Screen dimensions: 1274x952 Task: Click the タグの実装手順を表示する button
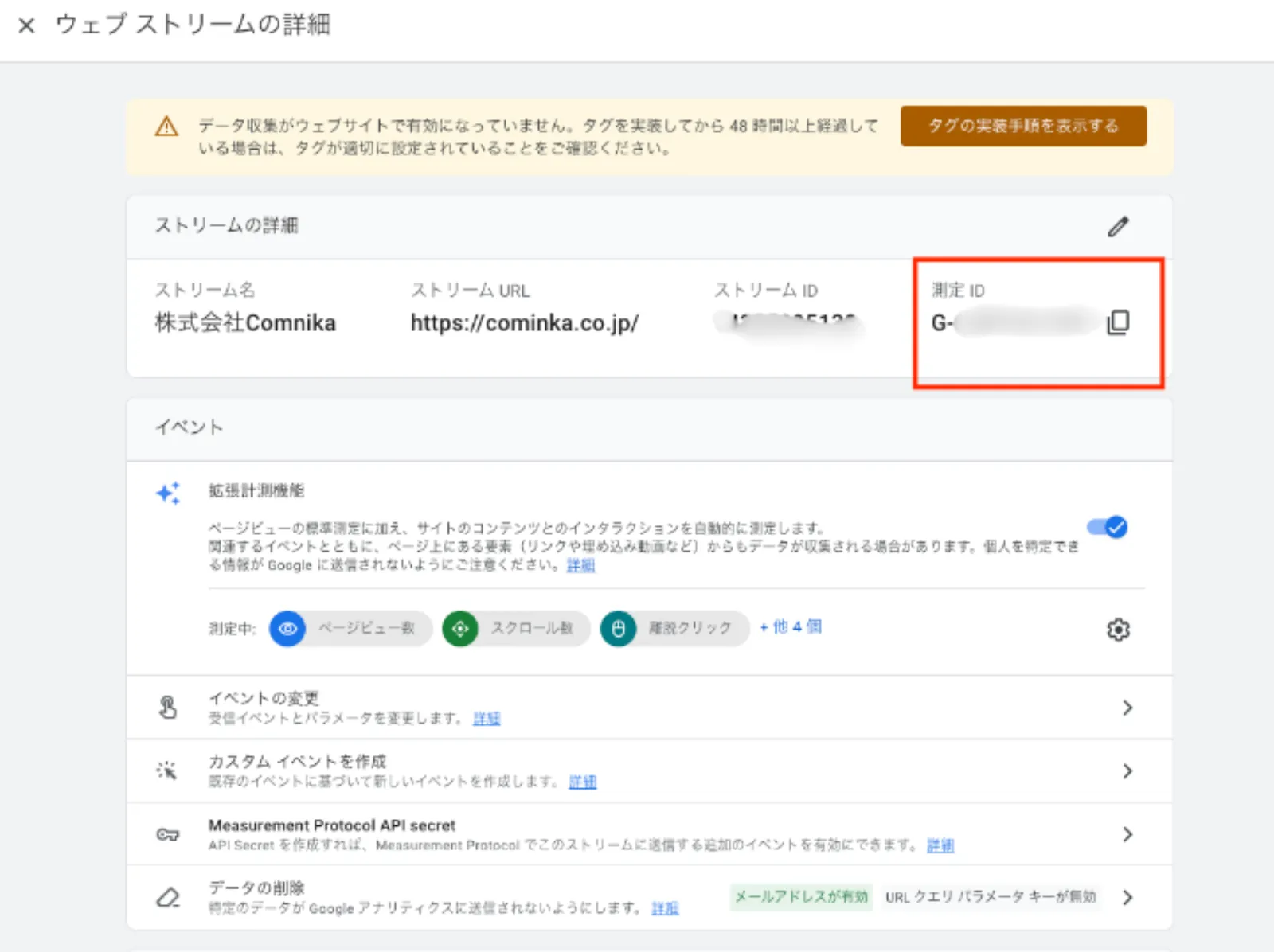pyautogui.click(x=1023, y=126)
